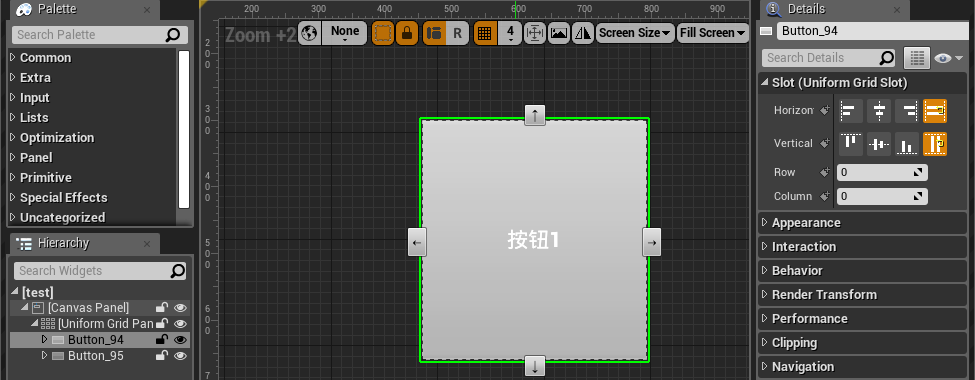Set vertical alignment to center

coord(879,144)
